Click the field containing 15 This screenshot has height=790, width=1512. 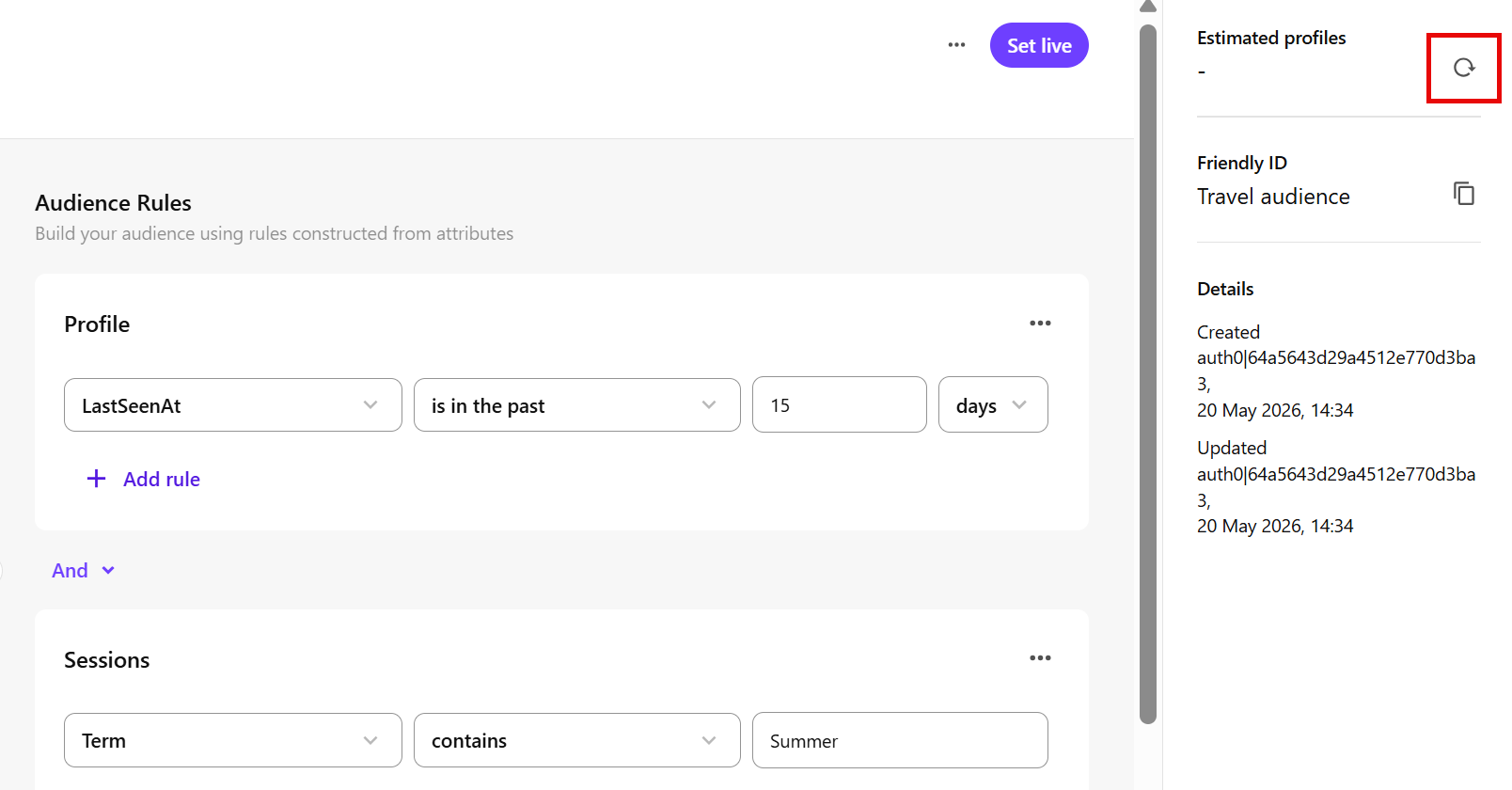840,404
